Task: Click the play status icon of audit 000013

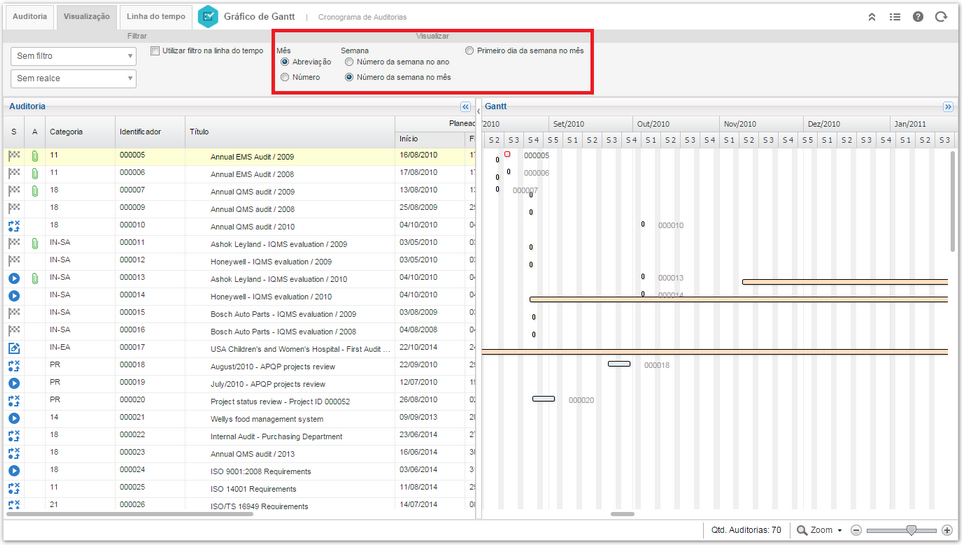Action: 14,279
